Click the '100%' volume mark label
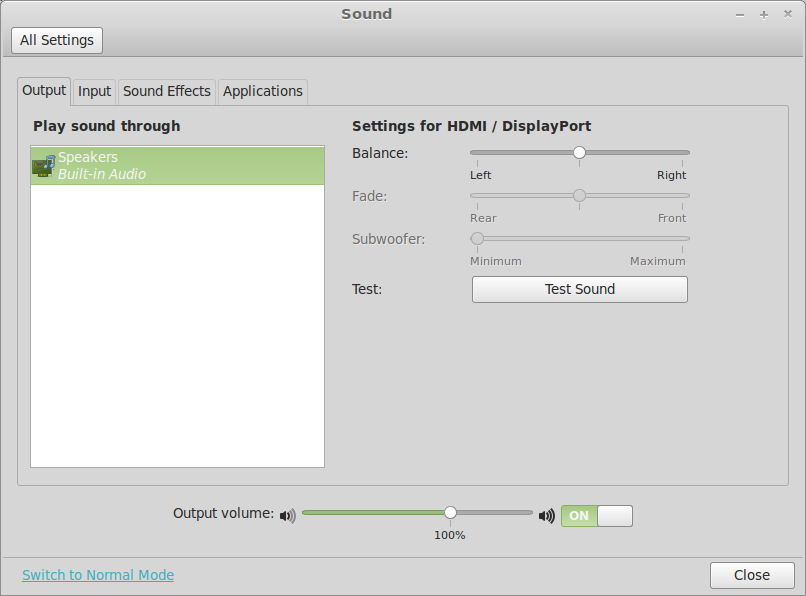Screen dimensions: 806x596 [450, 535]
